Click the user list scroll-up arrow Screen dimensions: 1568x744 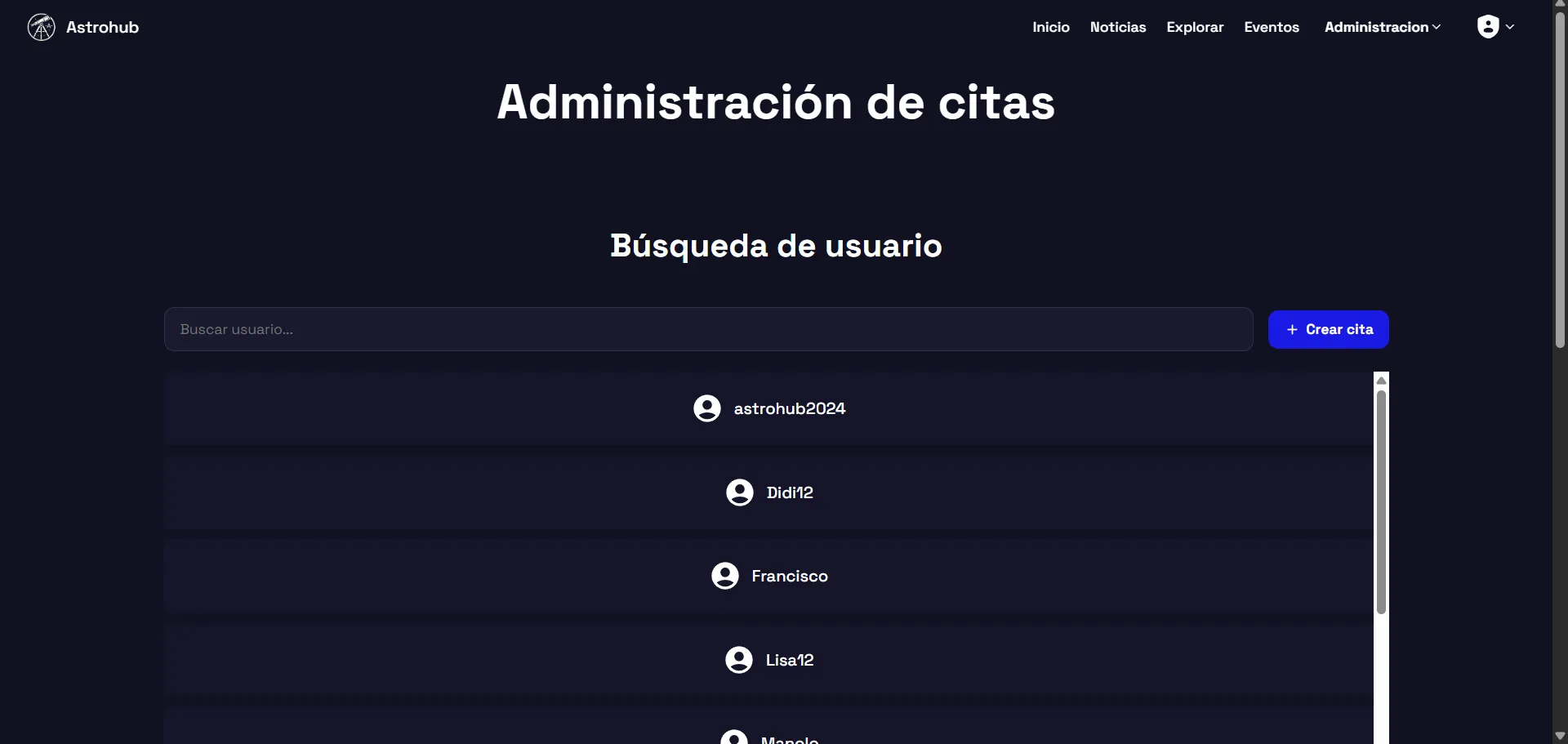pos(1381,381)
